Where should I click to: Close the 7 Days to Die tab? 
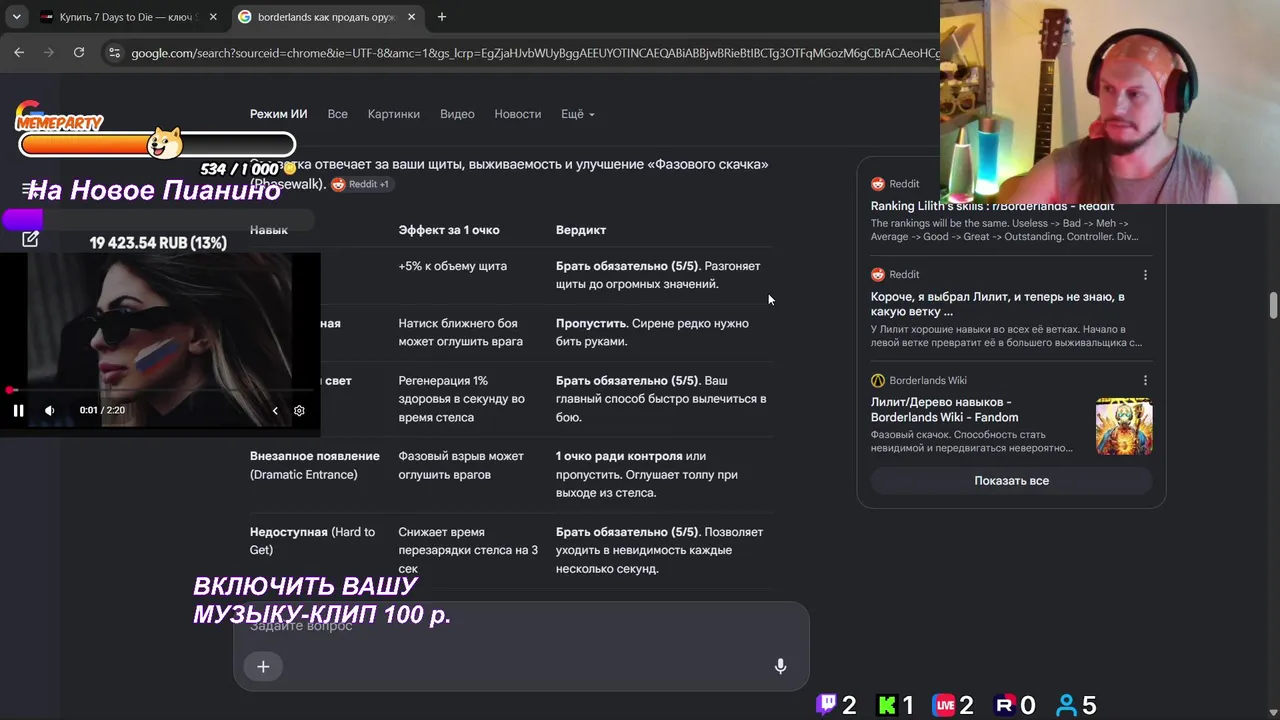[x=213, y=17]
